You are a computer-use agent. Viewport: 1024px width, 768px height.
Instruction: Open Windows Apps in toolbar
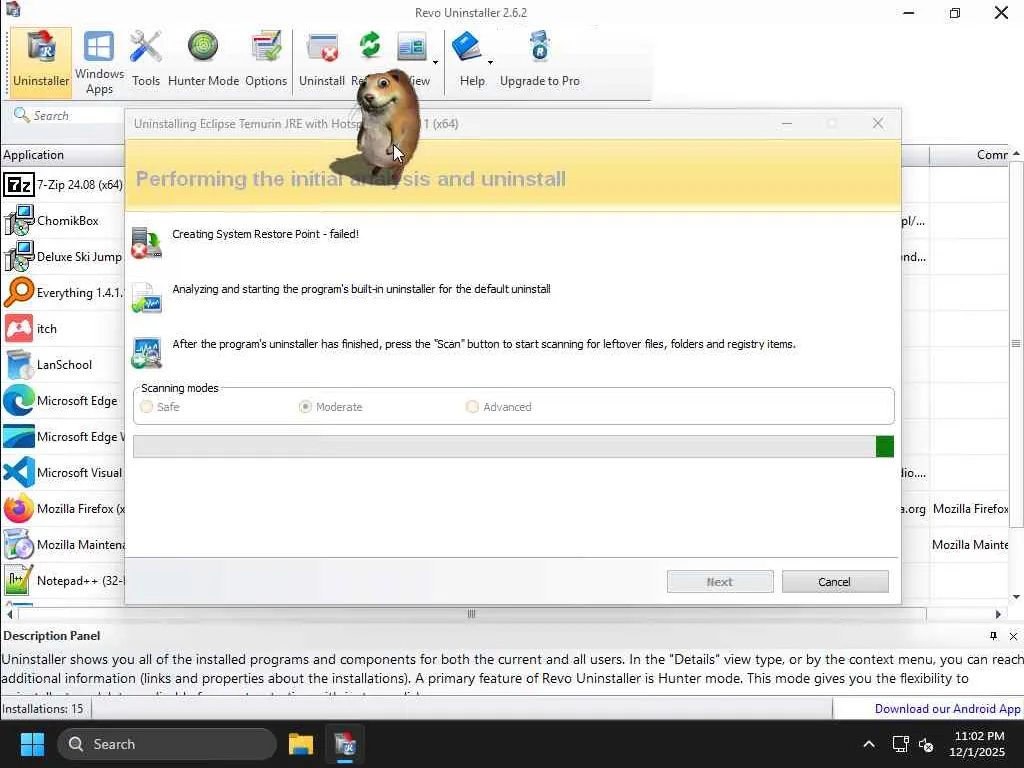point(99,63)
